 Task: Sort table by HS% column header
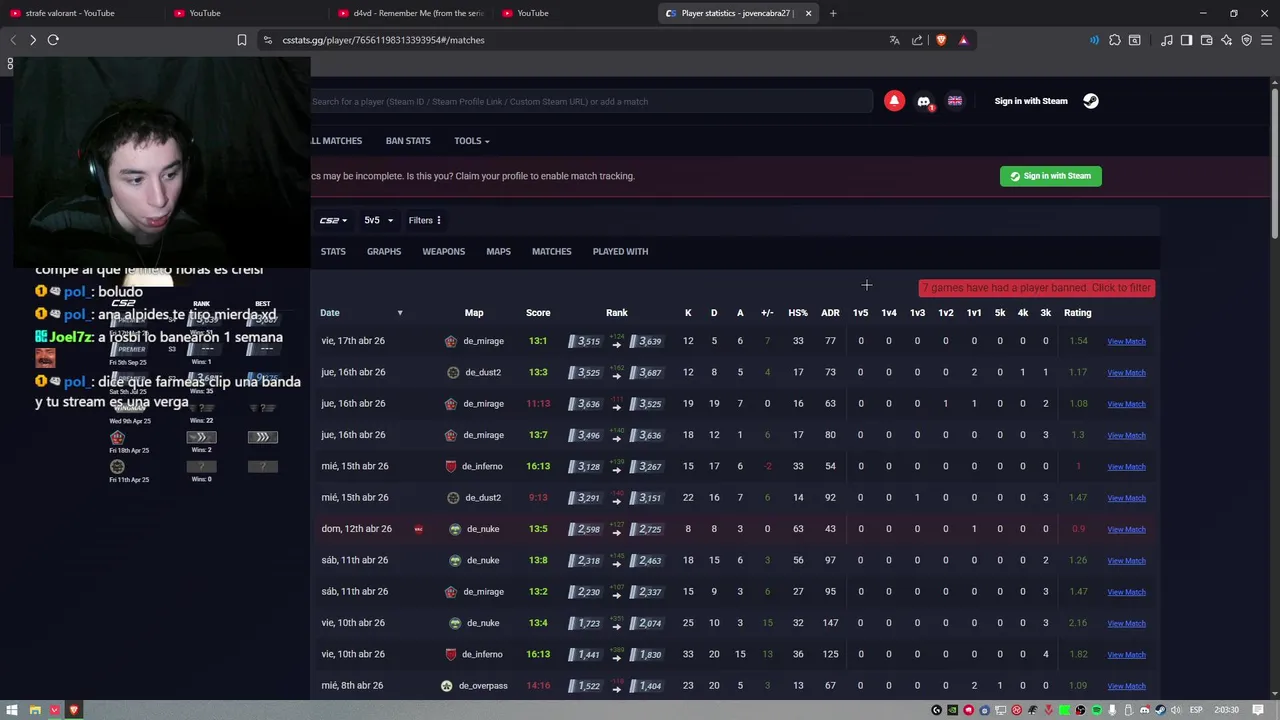point(798,313)
